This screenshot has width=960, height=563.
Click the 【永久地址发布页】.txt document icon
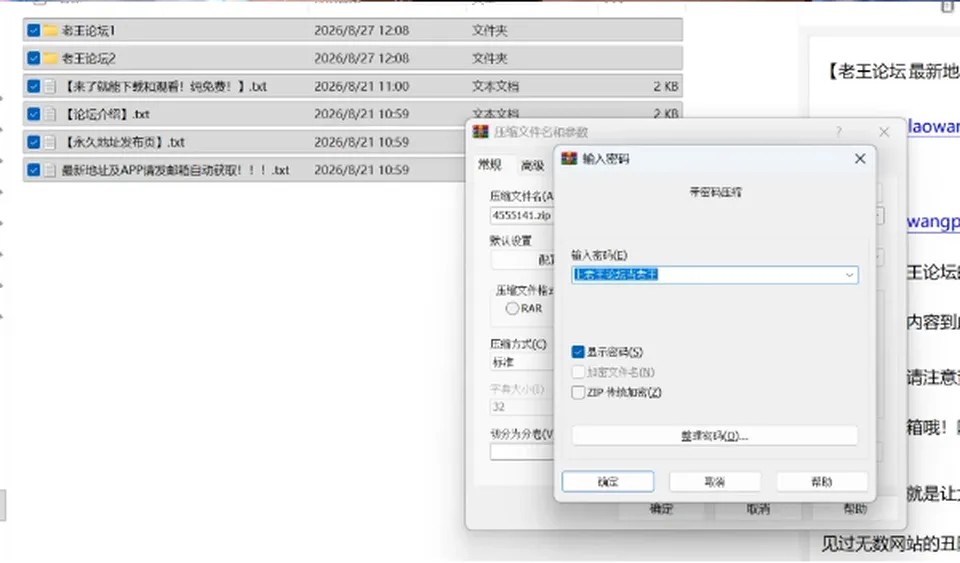tap(50, 143)
